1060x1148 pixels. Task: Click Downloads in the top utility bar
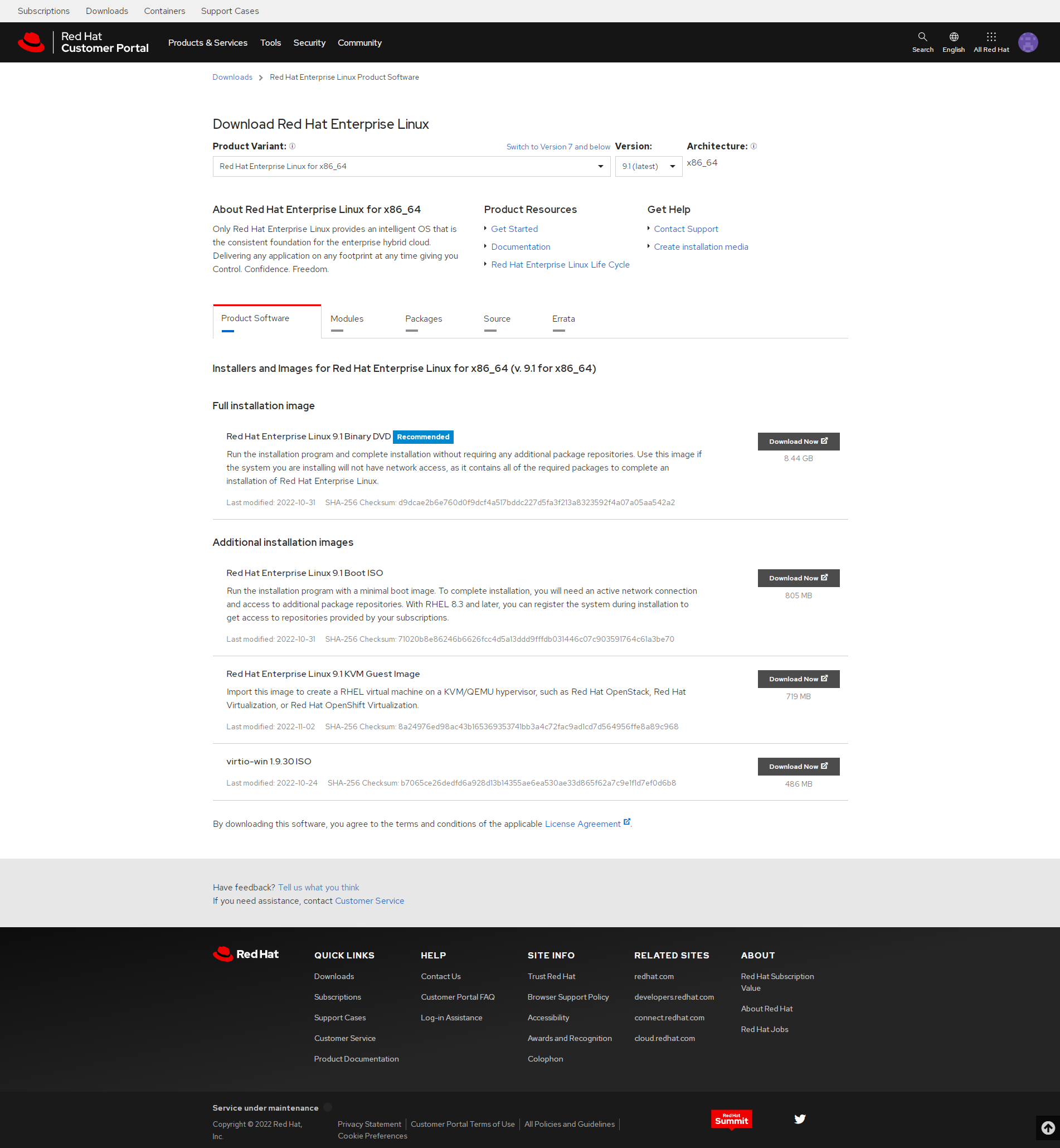pos(107,11)
